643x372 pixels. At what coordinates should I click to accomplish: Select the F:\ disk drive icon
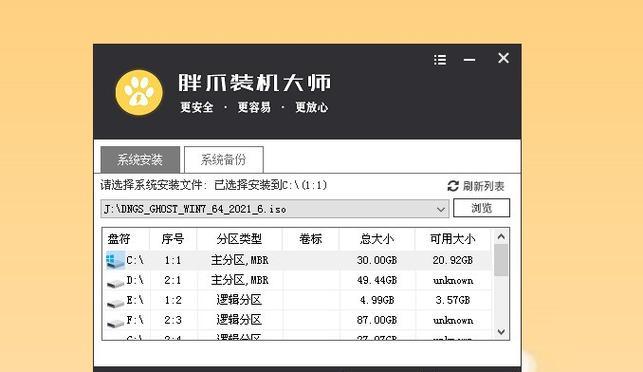115,323
